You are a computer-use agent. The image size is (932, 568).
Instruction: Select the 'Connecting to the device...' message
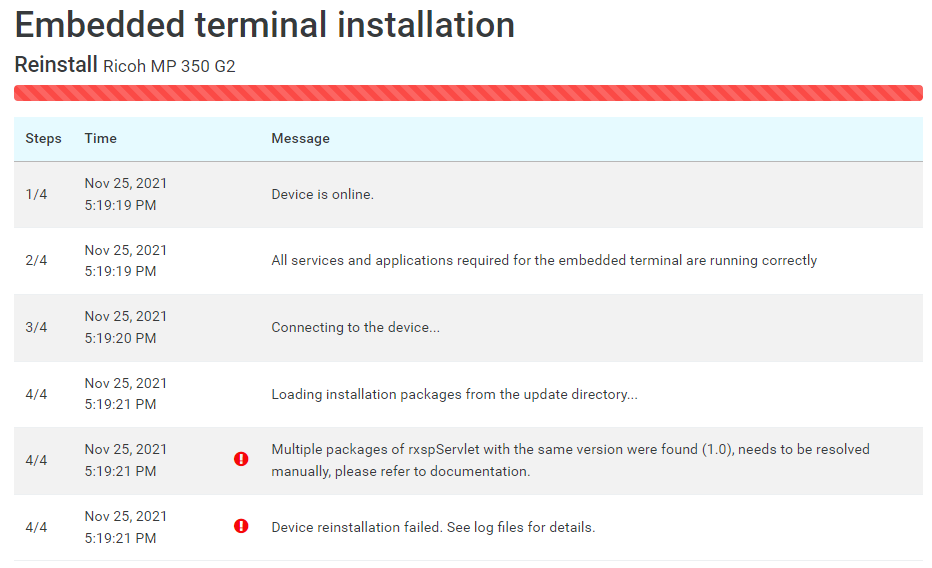(355, 327)
